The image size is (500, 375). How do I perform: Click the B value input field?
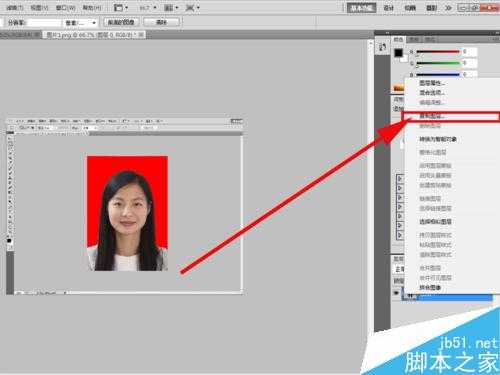469,74
